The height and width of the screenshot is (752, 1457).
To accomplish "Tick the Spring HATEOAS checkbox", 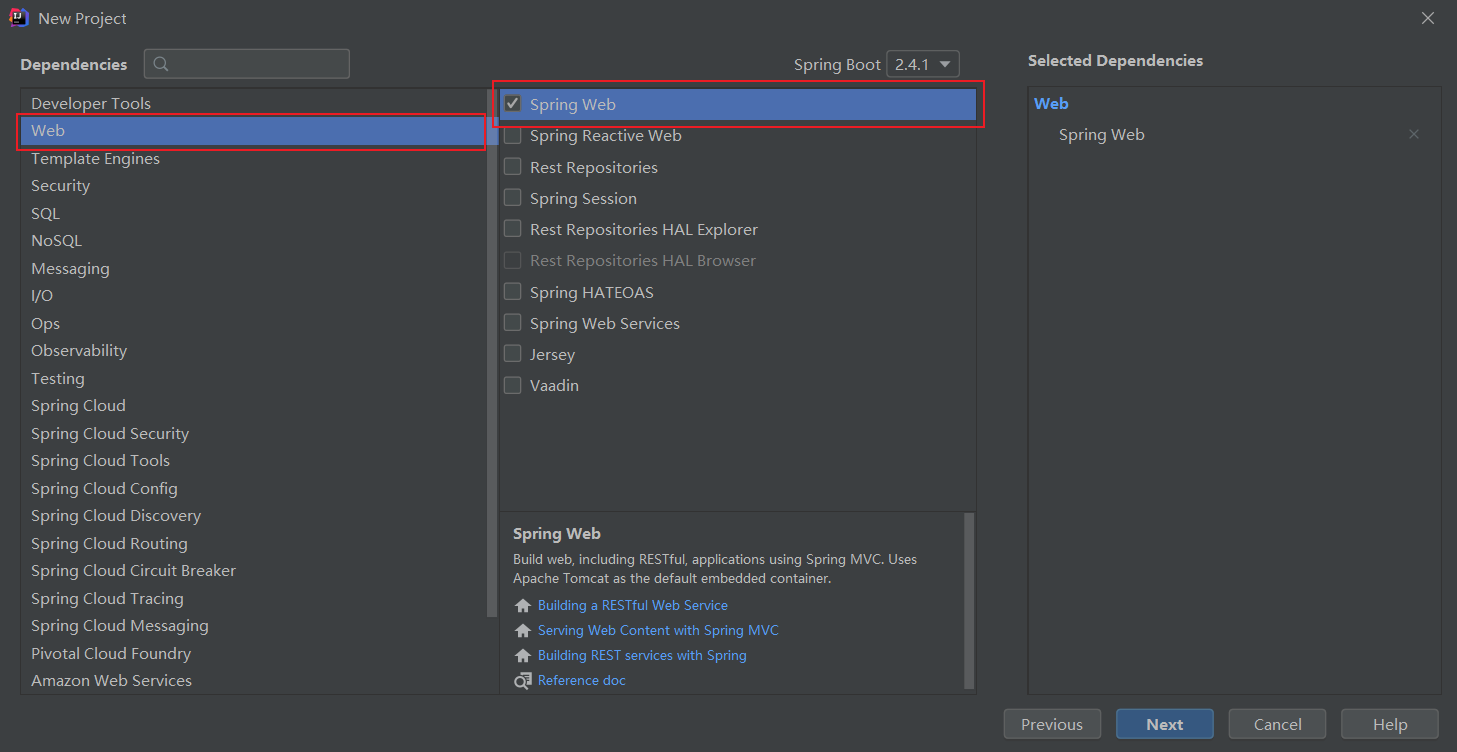I will 513,292.
